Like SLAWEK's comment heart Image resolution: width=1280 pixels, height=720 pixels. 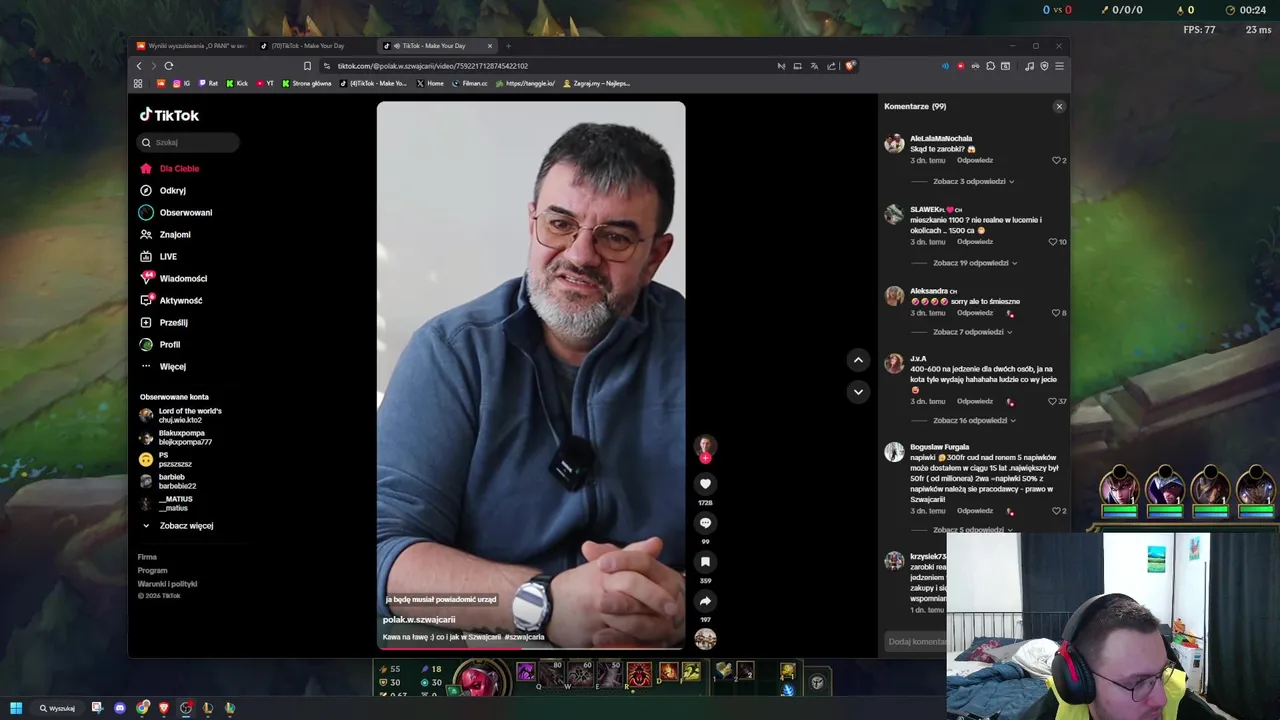1052,242
